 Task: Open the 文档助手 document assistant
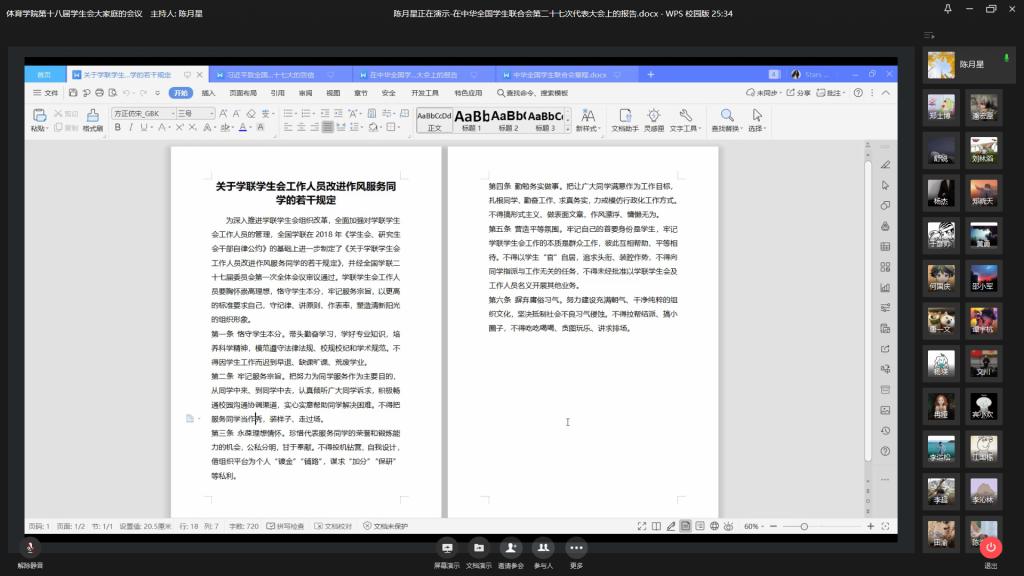[624, 116]
